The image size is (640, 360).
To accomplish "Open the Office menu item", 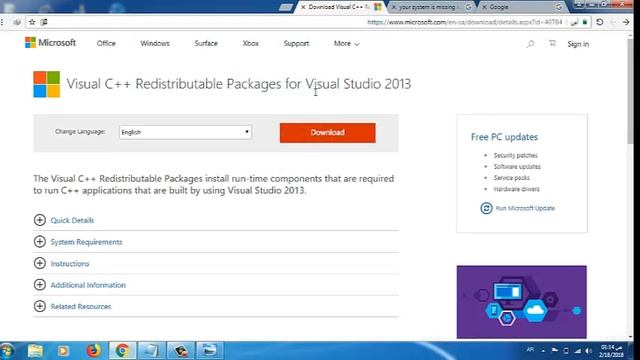I will [106, 43].
